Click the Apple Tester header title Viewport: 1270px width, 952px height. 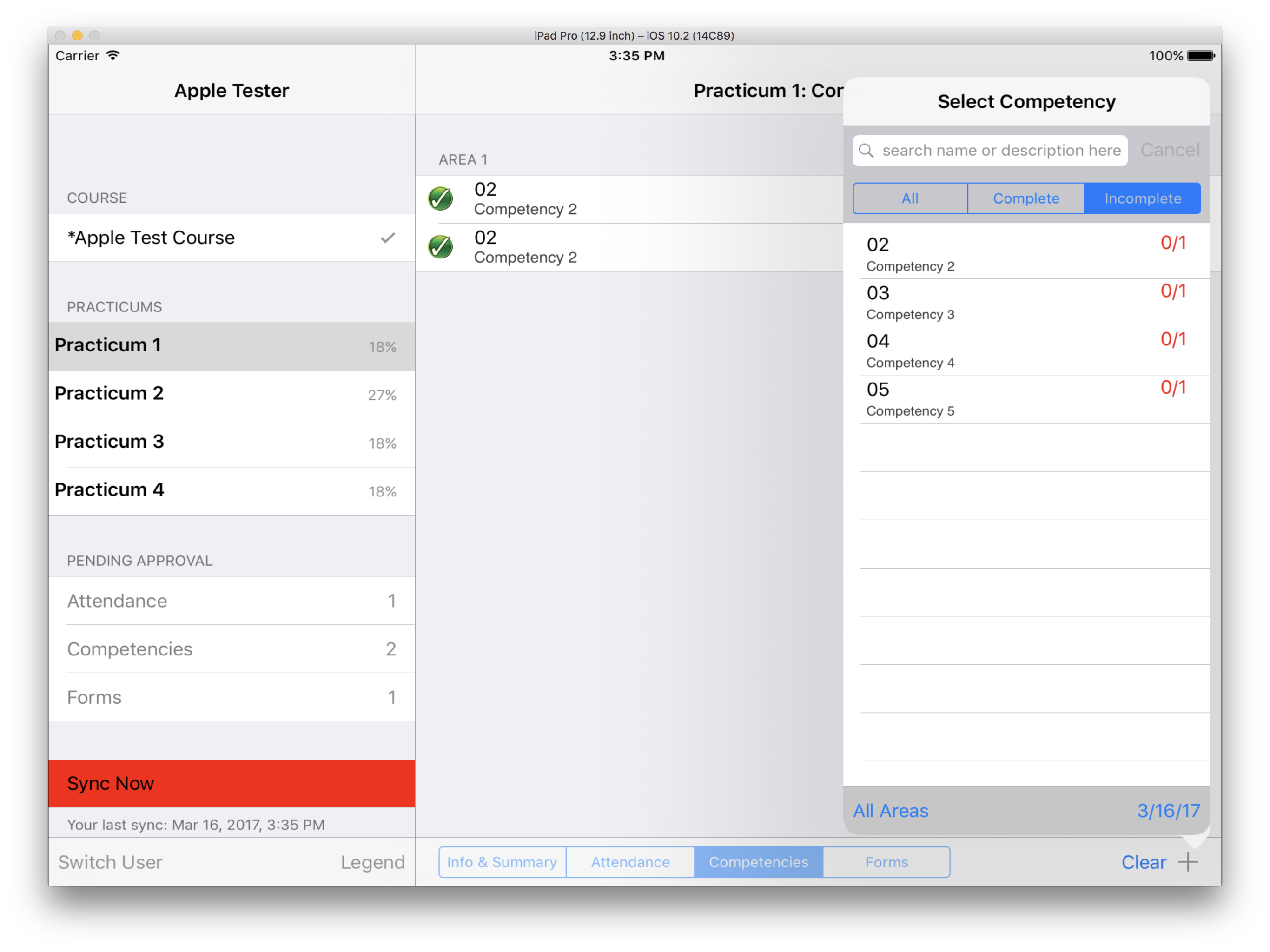pyautogui.click(x=232, y=91)
